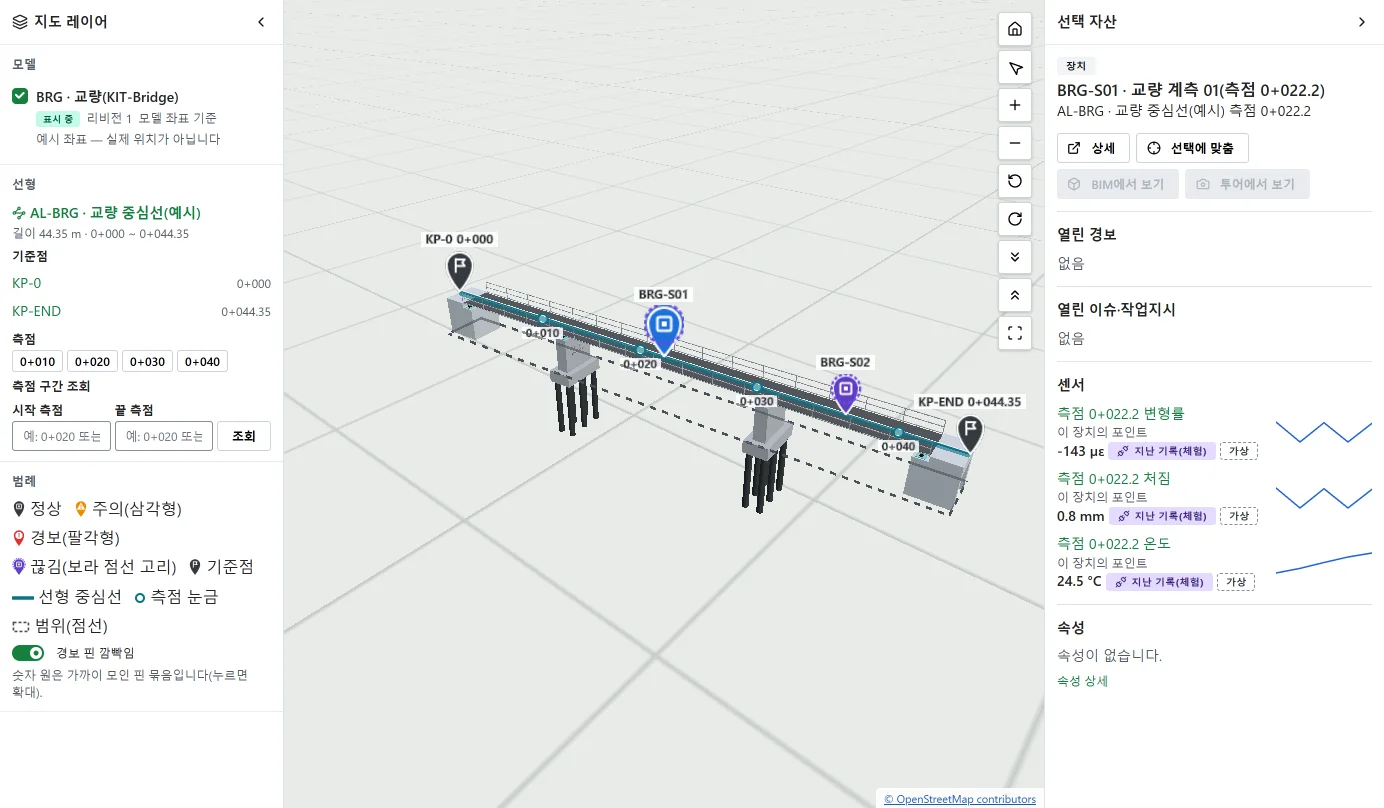Uncheck the BRG 교량(KIT-Bridge) model checkbox
1384x808 pixels.
click(20, 97)
